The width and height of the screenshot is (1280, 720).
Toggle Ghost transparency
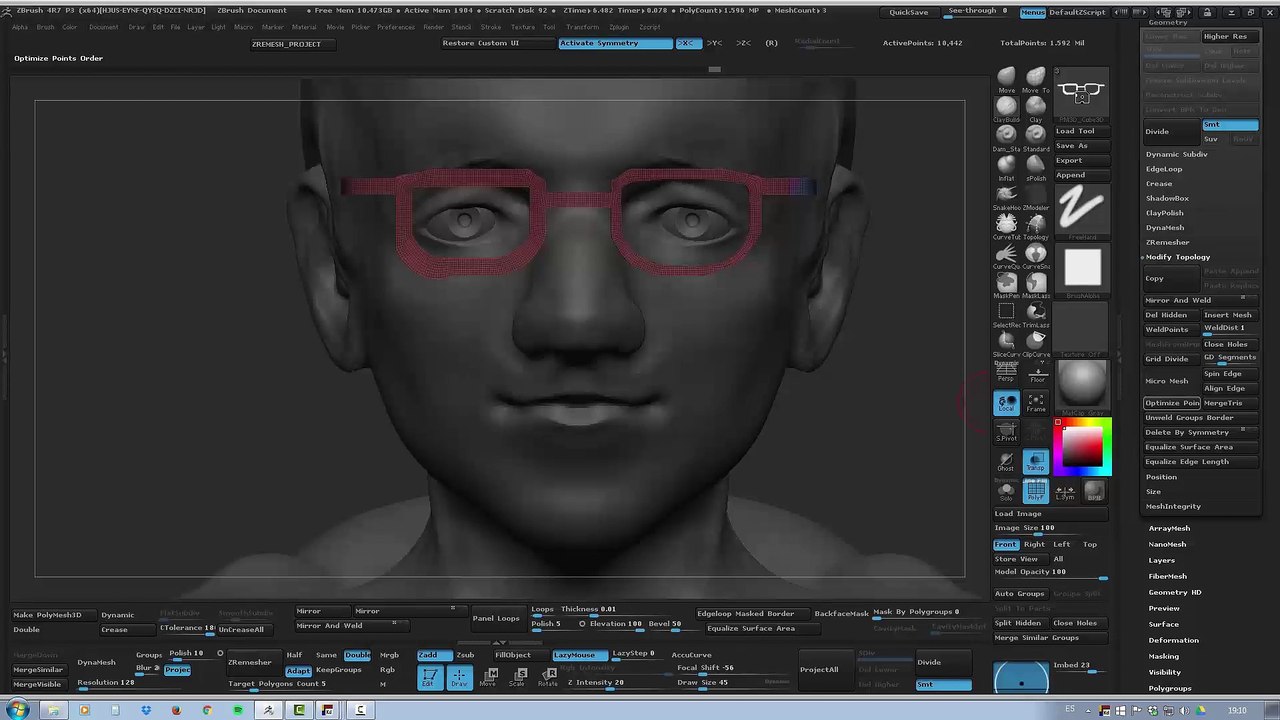[x=1006, y=461]
